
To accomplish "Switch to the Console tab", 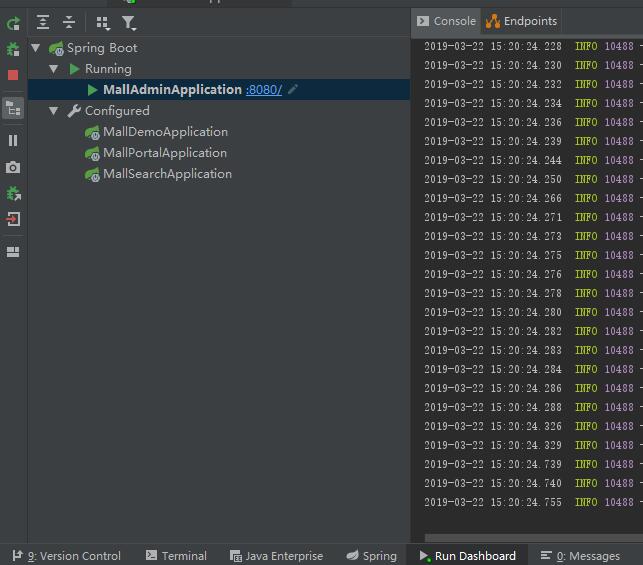I will click(x=446, y=21).
